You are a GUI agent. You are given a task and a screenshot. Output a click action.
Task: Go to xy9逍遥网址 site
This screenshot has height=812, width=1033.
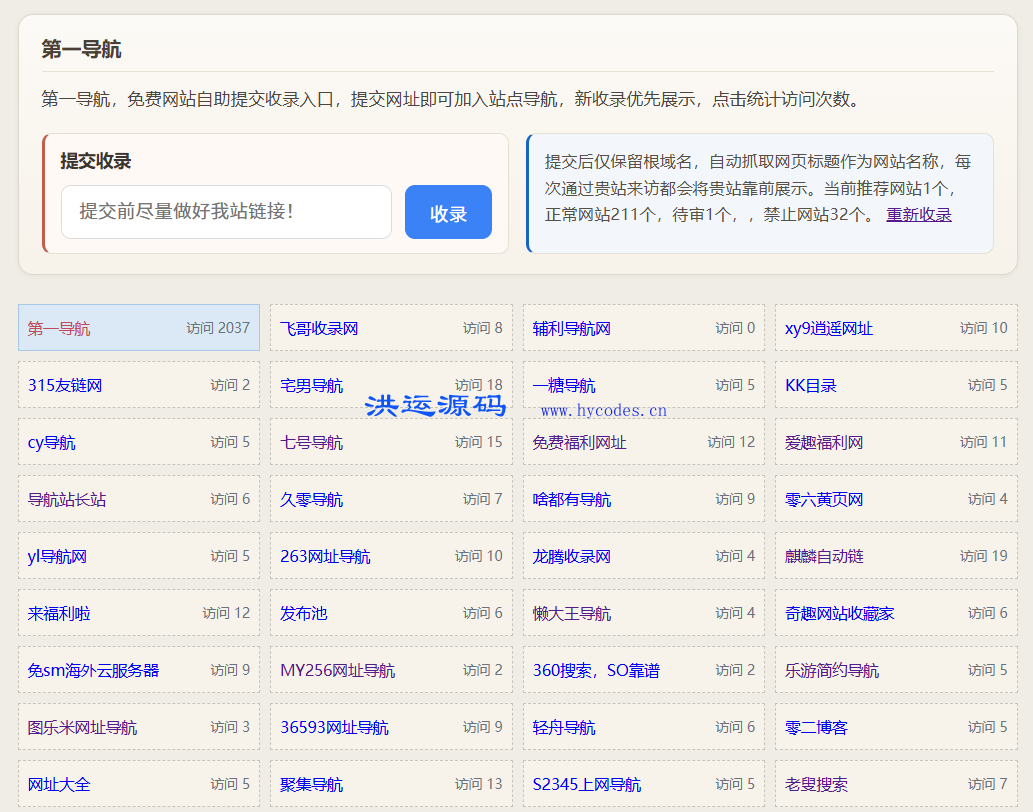tap(829, 328)
